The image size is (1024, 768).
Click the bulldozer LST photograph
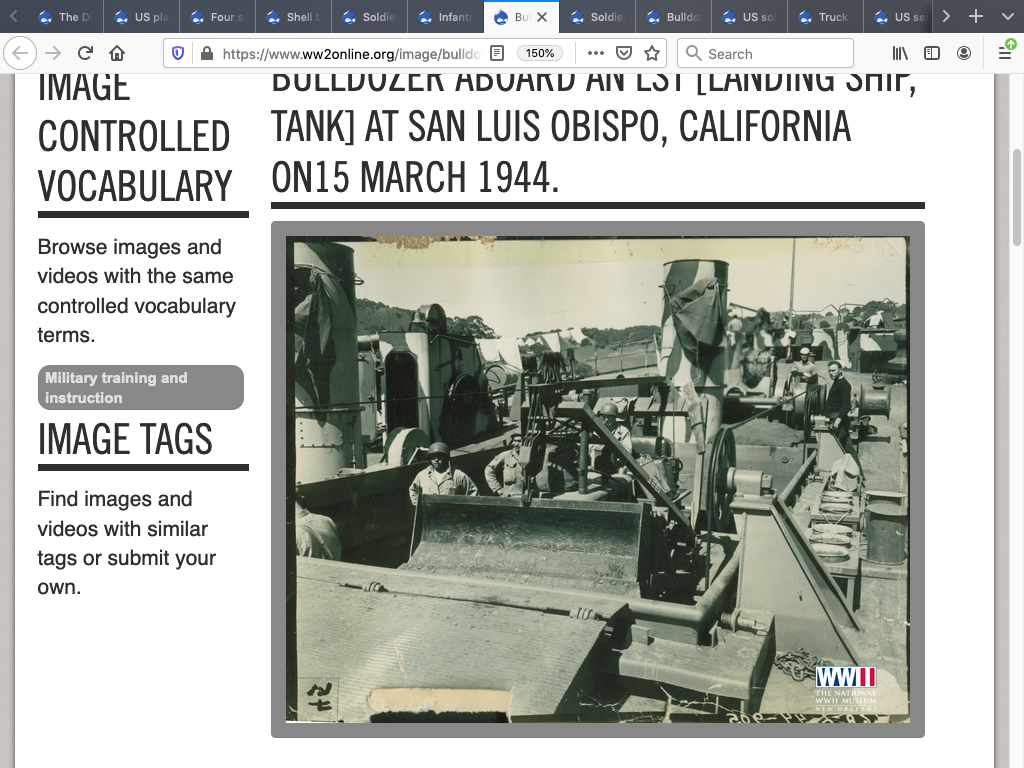tap(597, 479)
